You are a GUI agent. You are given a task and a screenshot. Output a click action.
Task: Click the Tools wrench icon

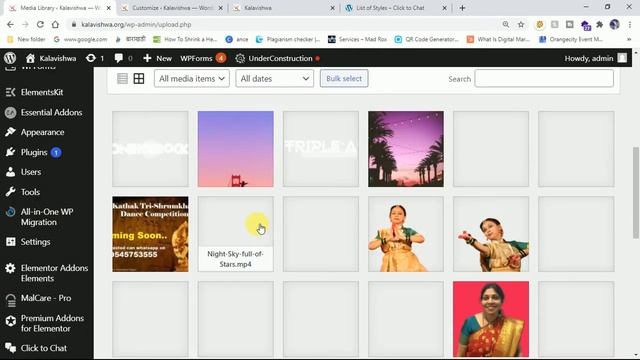11,192
